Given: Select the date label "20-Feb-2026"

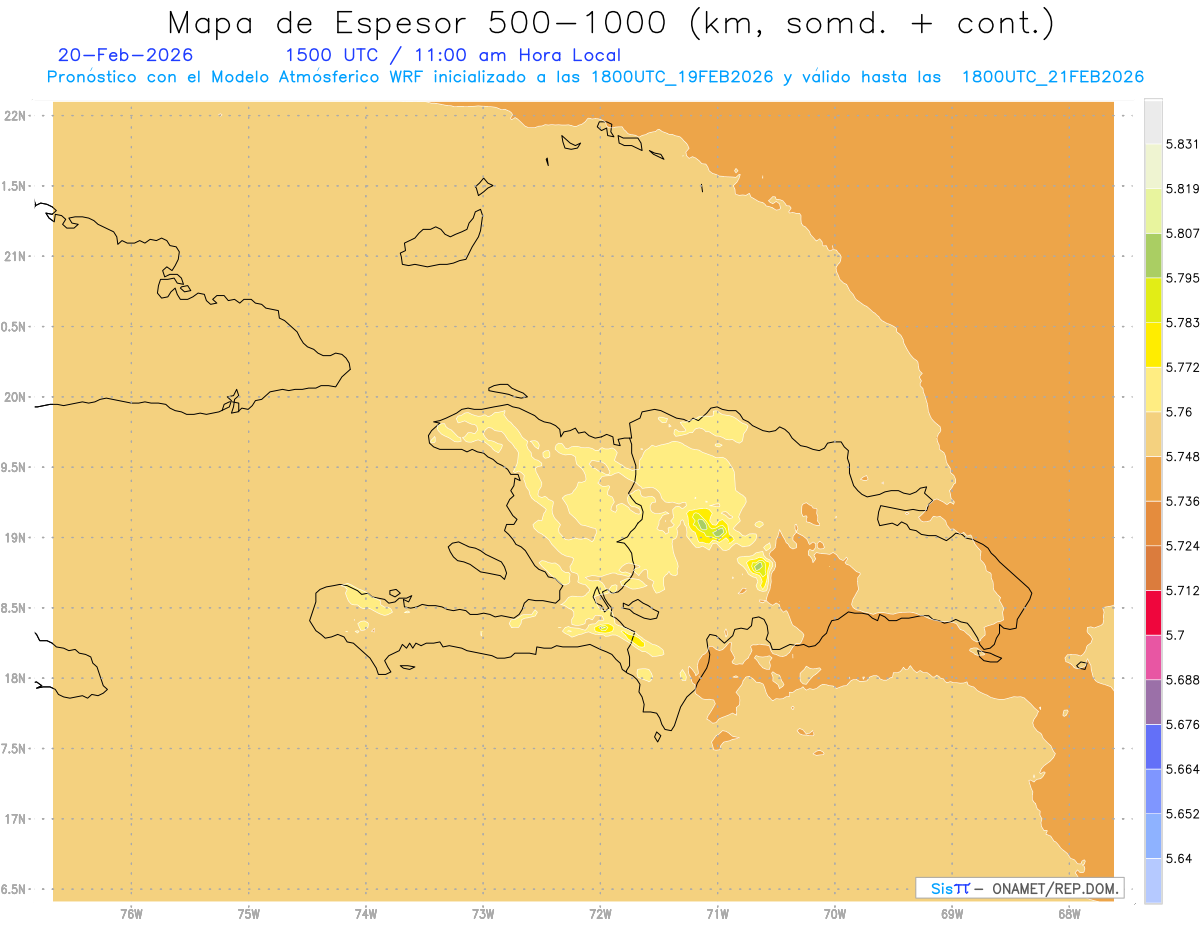Looking at the screenshot, I should click(126, 55).
